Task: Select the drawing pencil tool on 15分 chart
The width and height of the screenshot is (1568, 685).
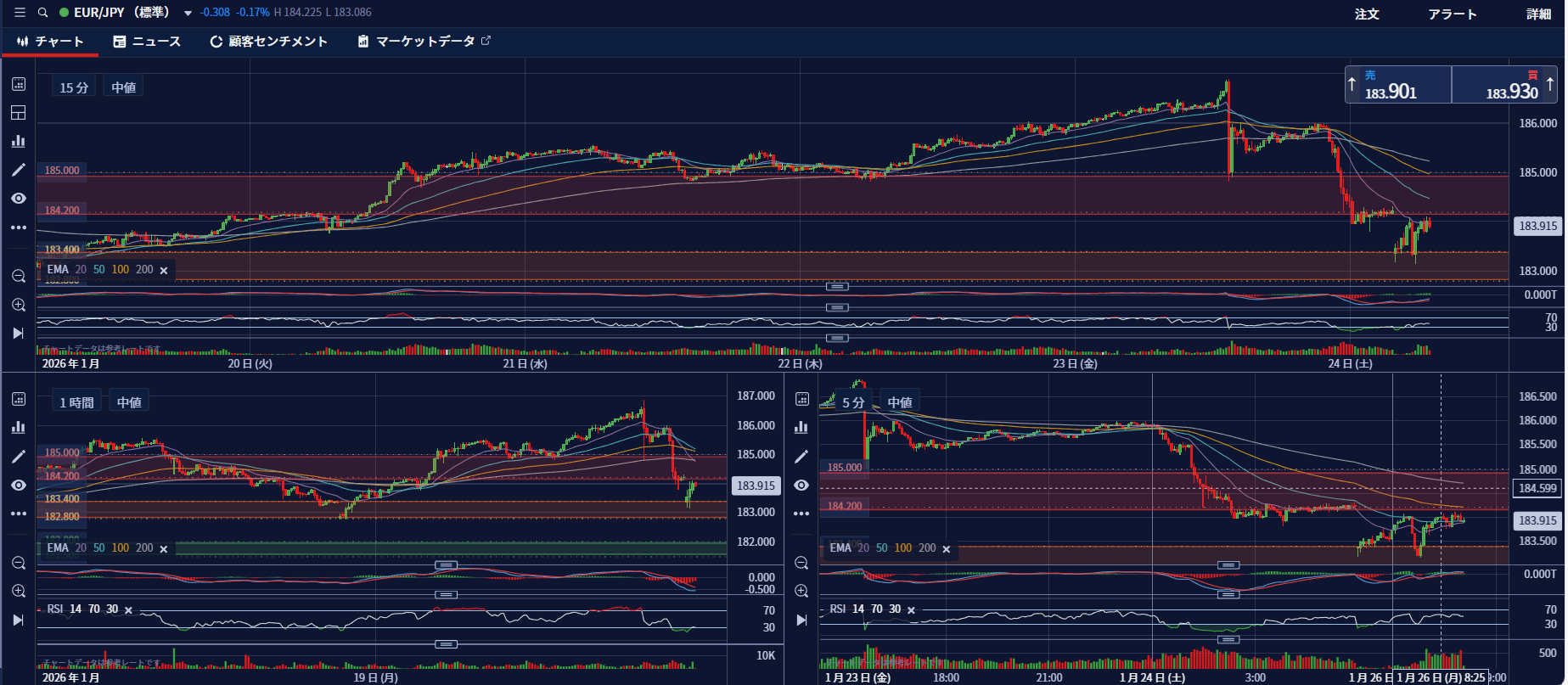Action: [x=19, y=170]
